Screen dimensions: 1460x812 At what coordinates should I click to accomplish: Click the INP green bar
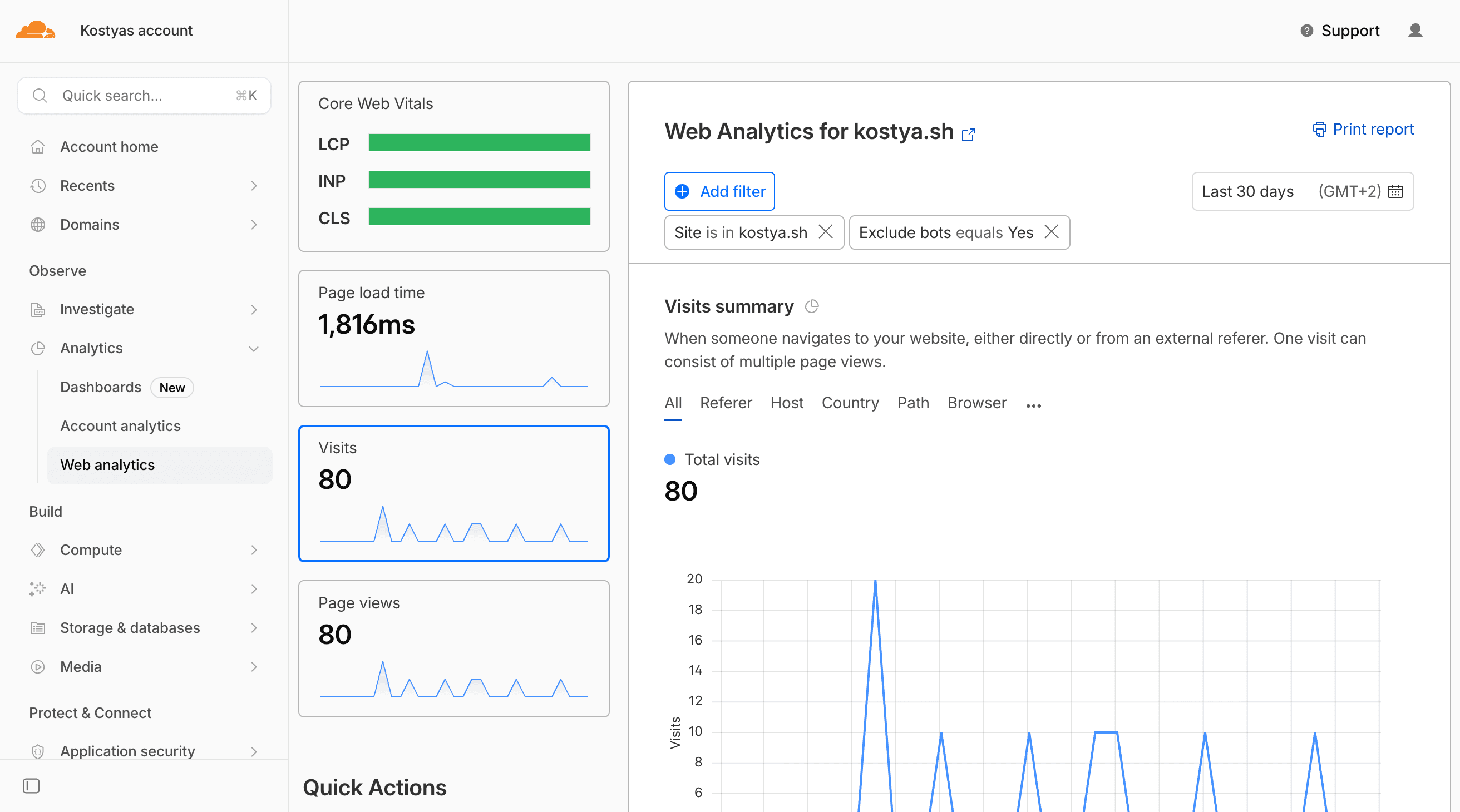click(479, 180)
